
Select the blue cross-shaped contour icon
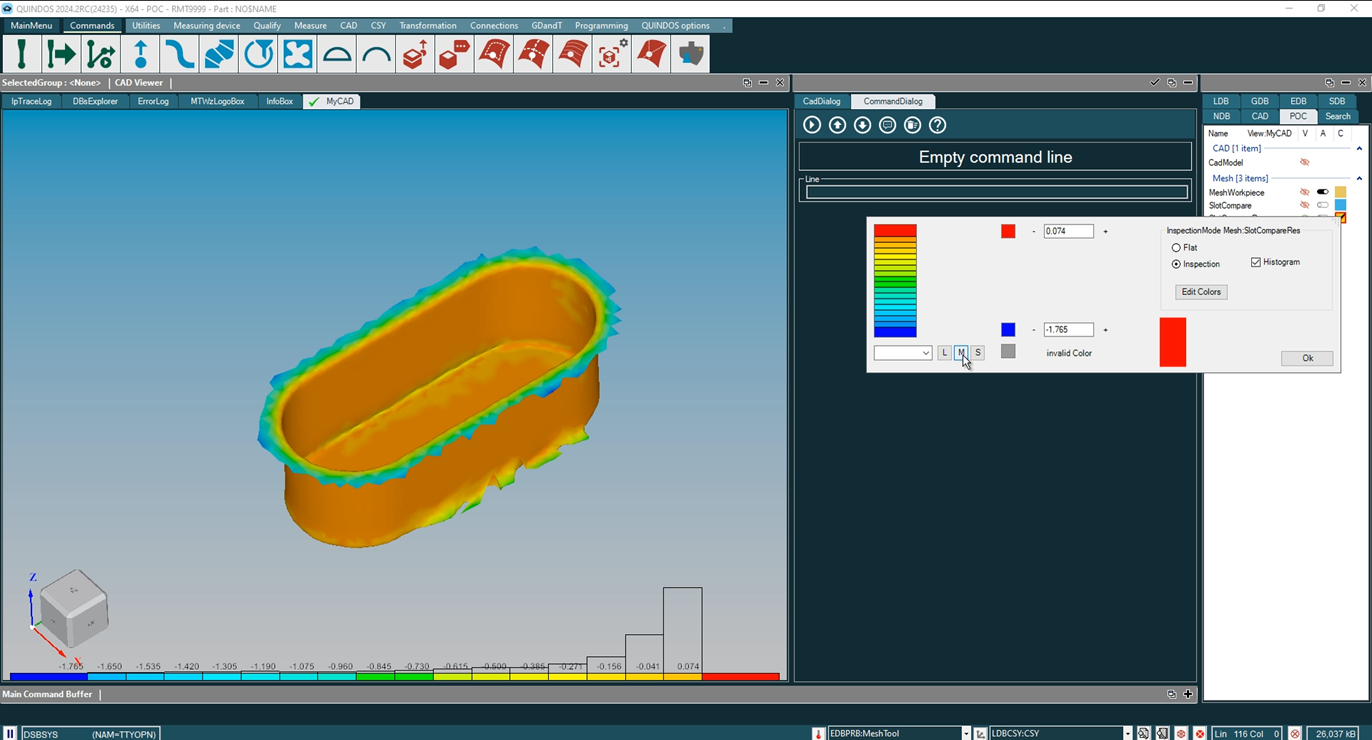(x=298, y=54)
